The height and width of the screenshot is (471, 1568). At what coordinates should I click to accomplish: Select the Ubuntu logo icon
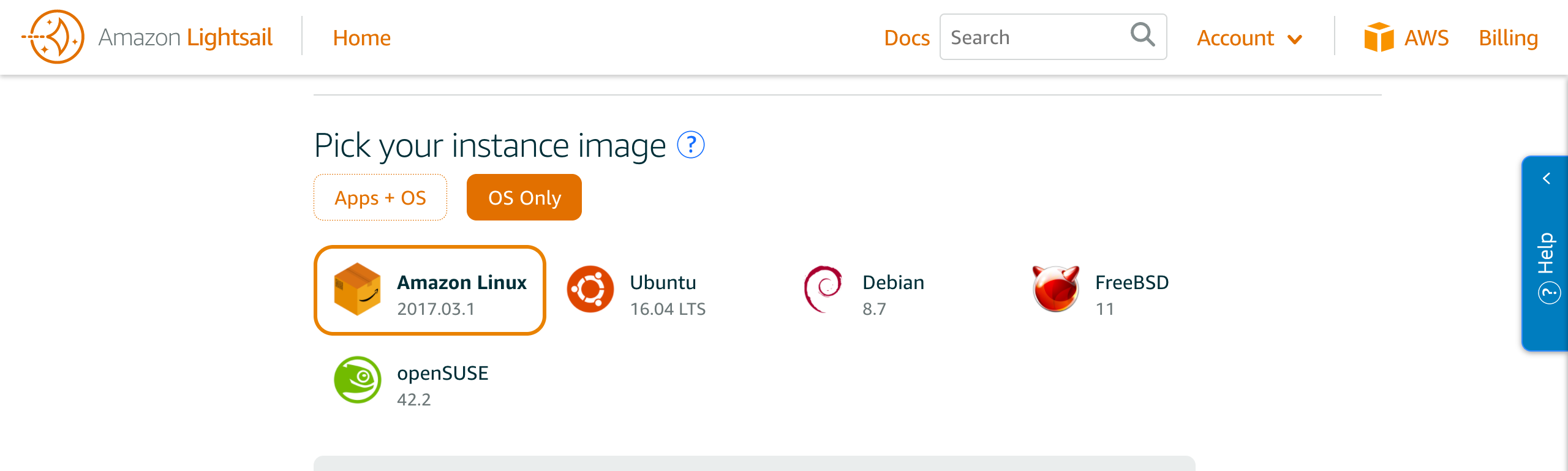coord(590,289)
